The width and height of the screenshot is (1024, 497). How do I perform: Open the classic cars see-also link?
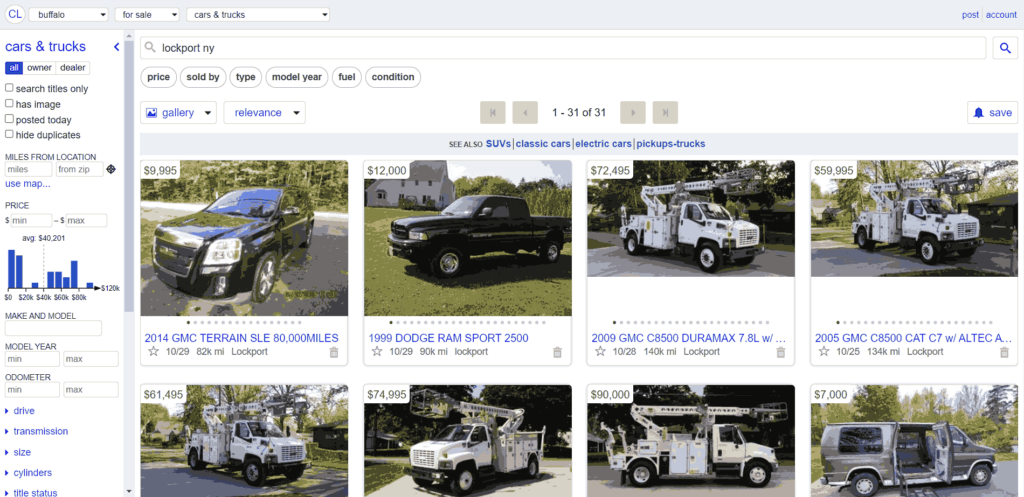(x=543, y=144)
